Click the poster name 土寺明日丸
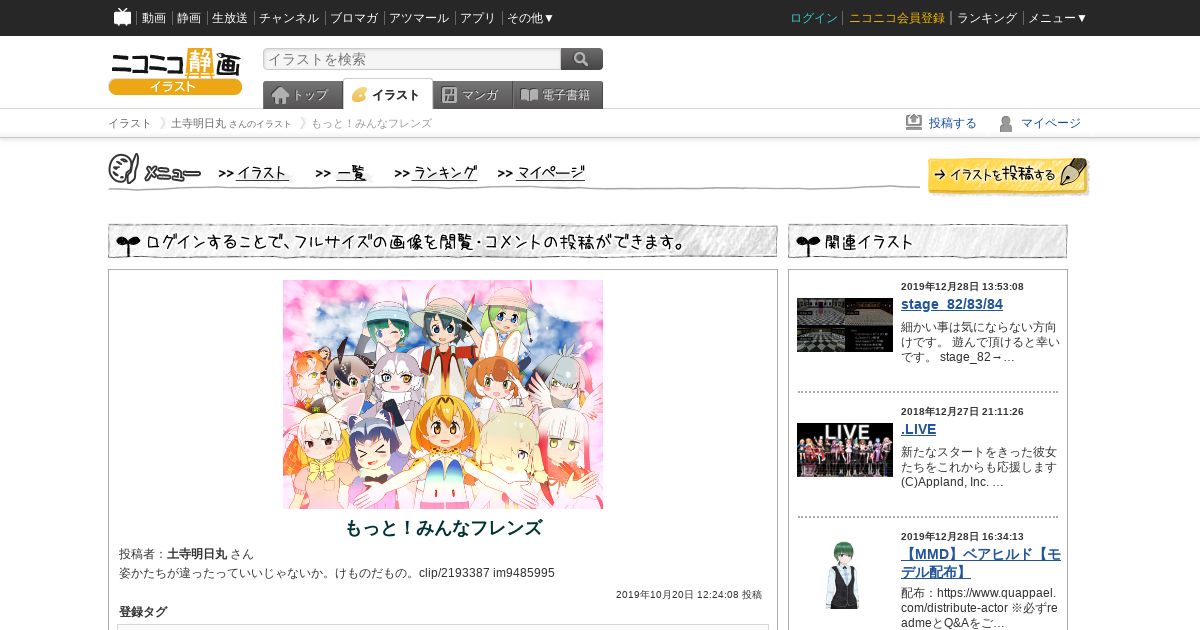Image resolution: width=1200 pixels, height=630 pixels. click(197, 554)
